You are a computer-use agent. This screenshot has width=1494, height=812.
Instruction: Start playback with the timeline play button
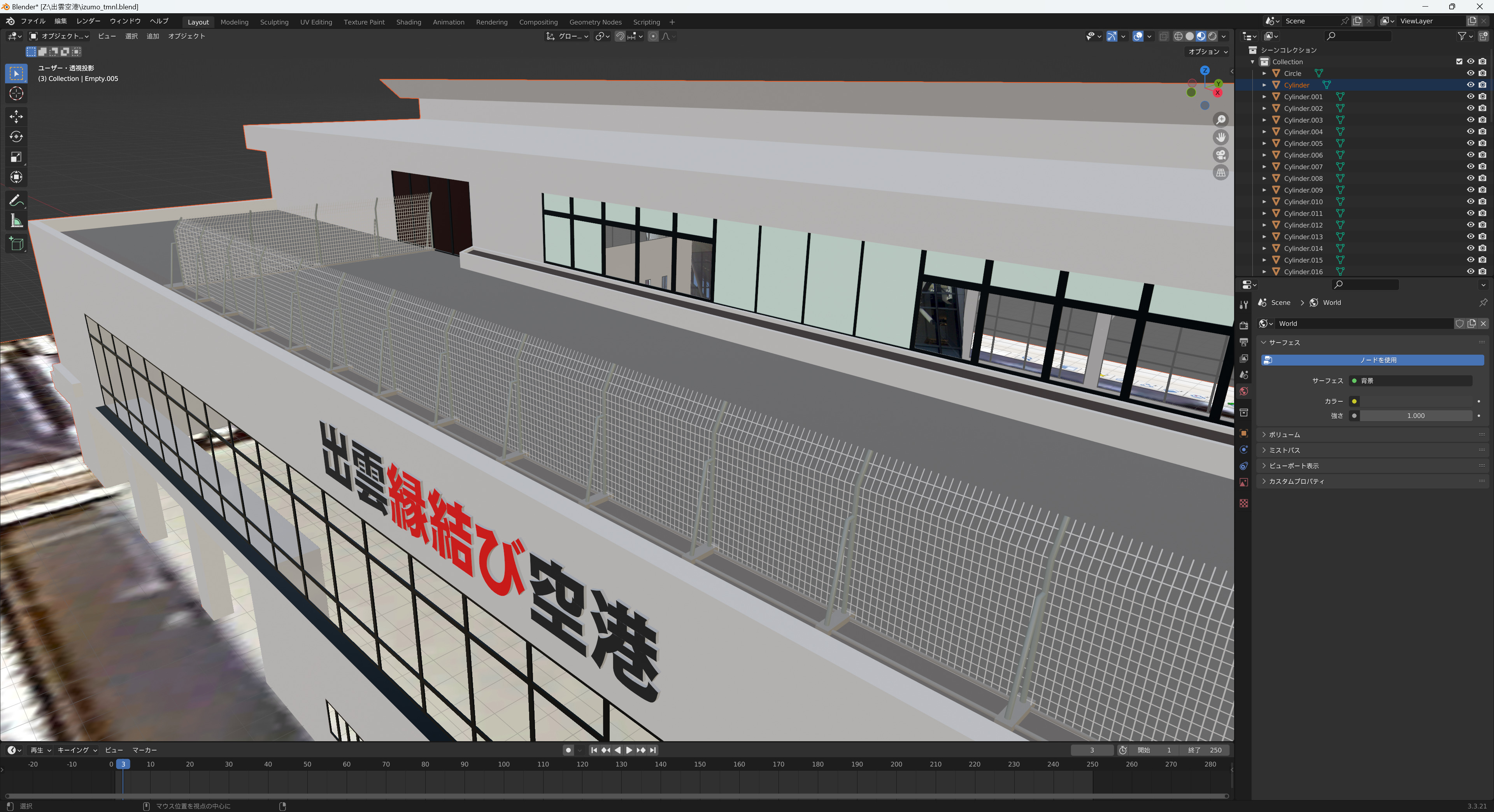coord(629,750)
